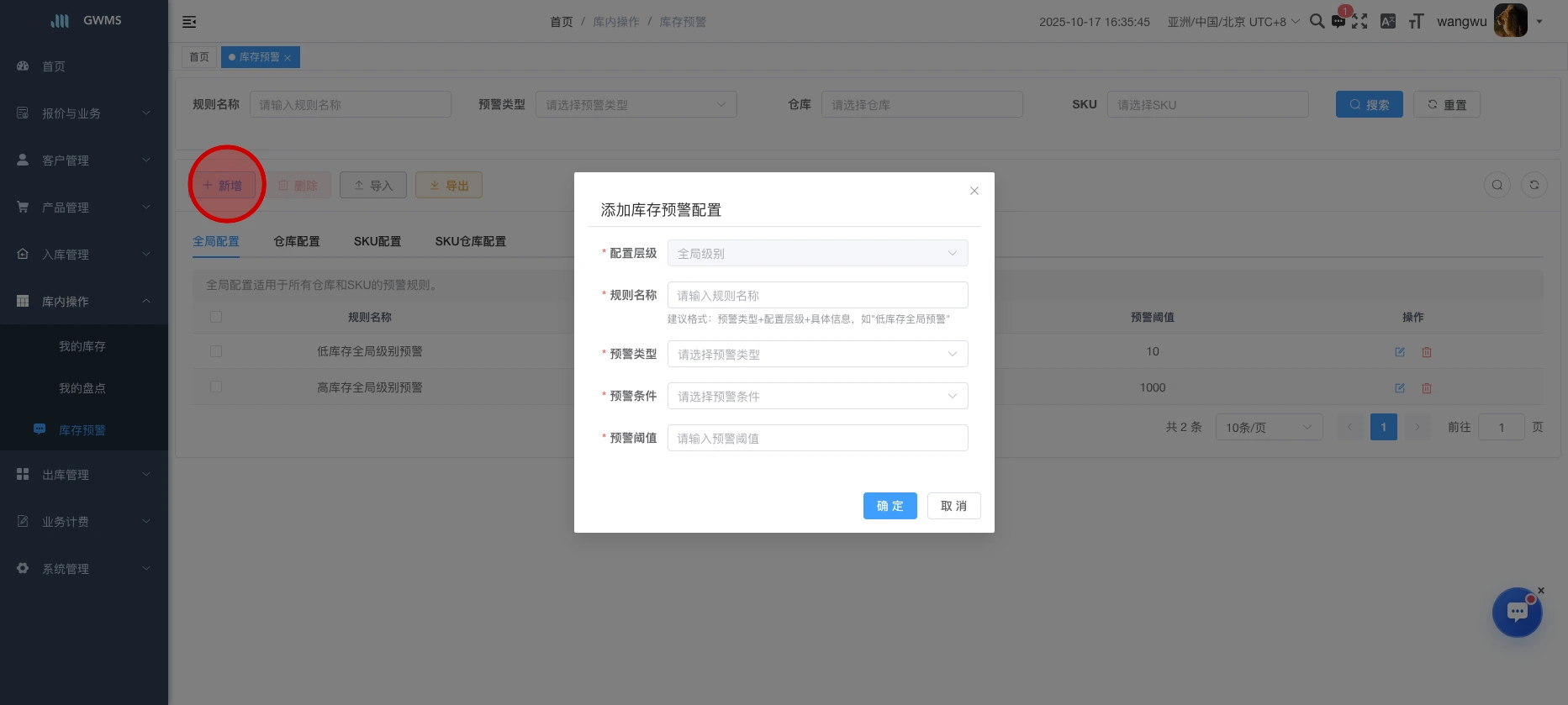This screenshot has width=1568, height=705.
Task: Click the header search magnifier icon
Action: coord(1317,22)
